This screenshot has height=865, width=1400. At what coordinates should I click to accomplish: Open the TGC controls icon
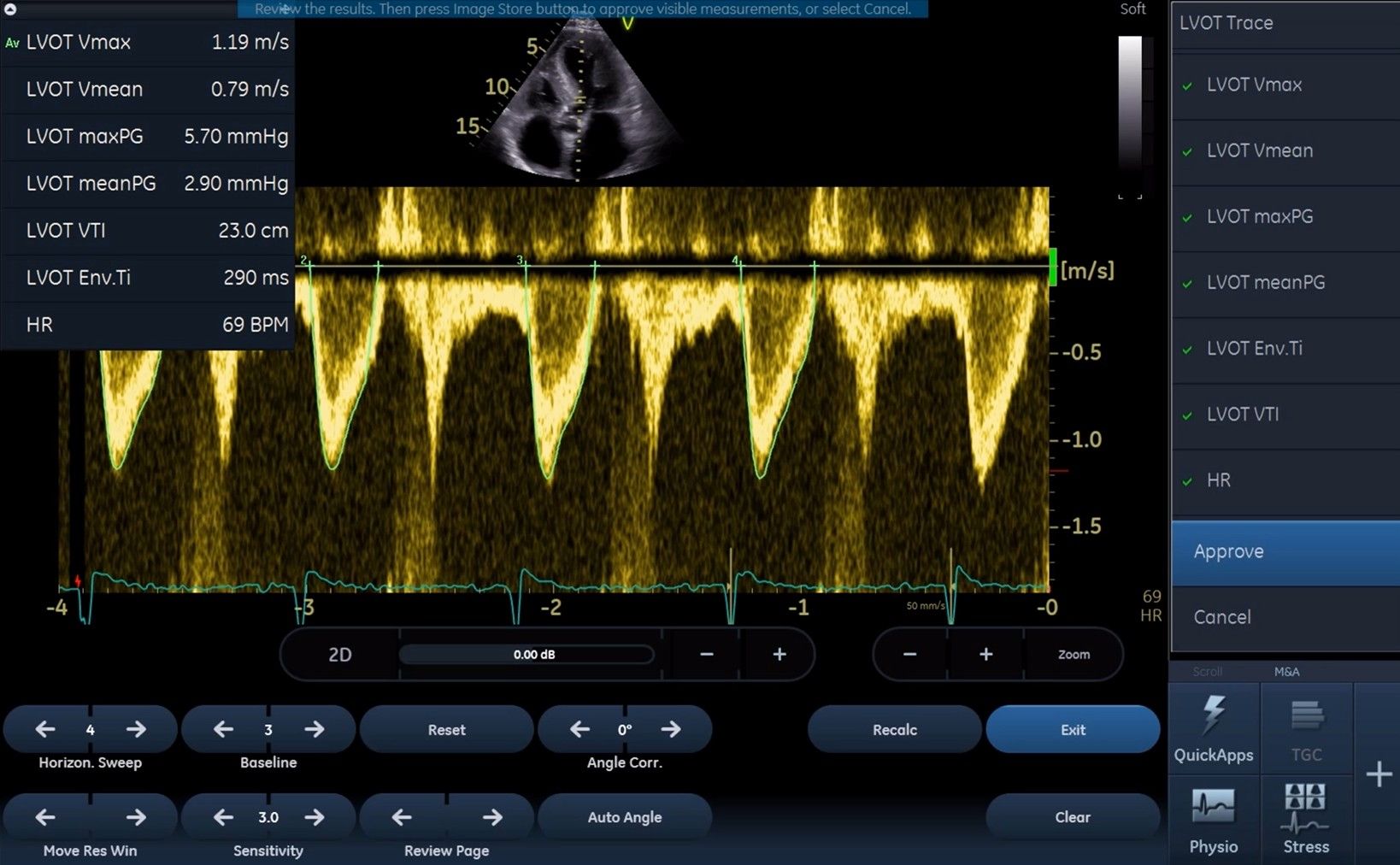coord(1306,728)
